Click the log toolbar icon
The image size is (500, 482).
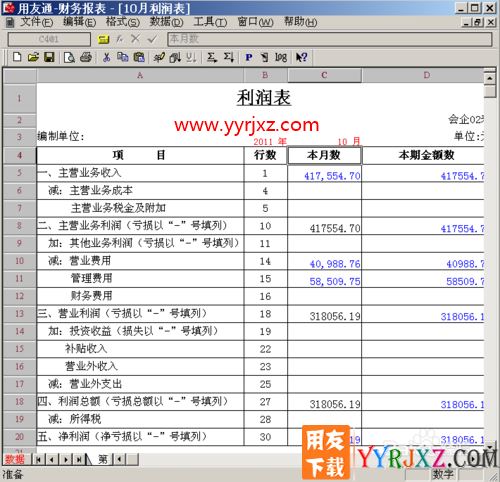point(281,58)
